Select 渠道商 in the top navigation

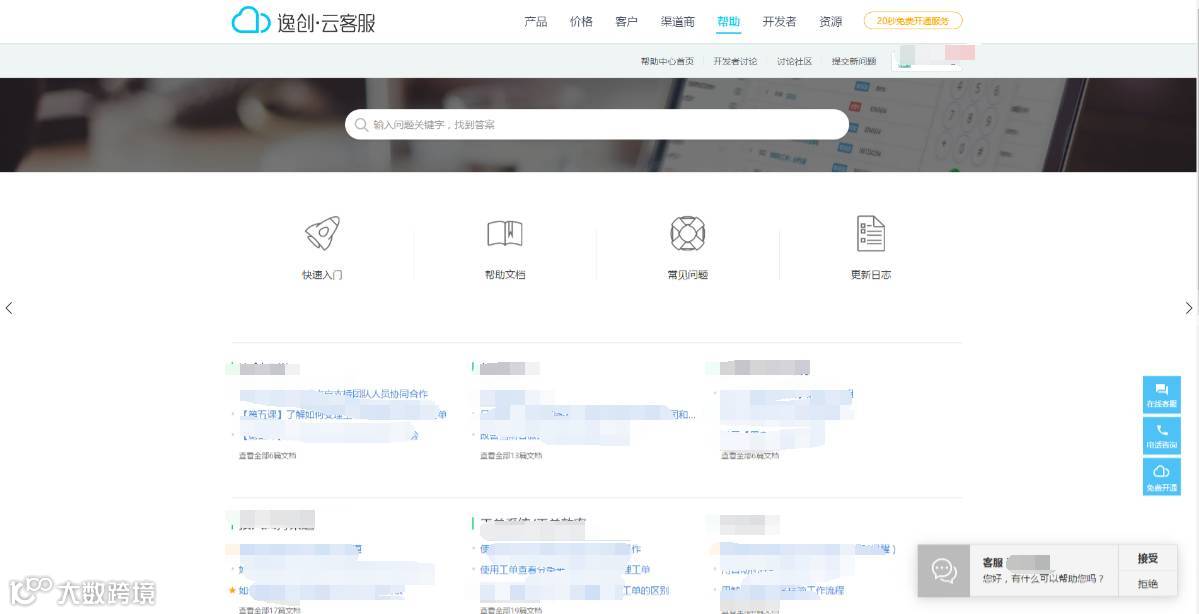(677, 22)
